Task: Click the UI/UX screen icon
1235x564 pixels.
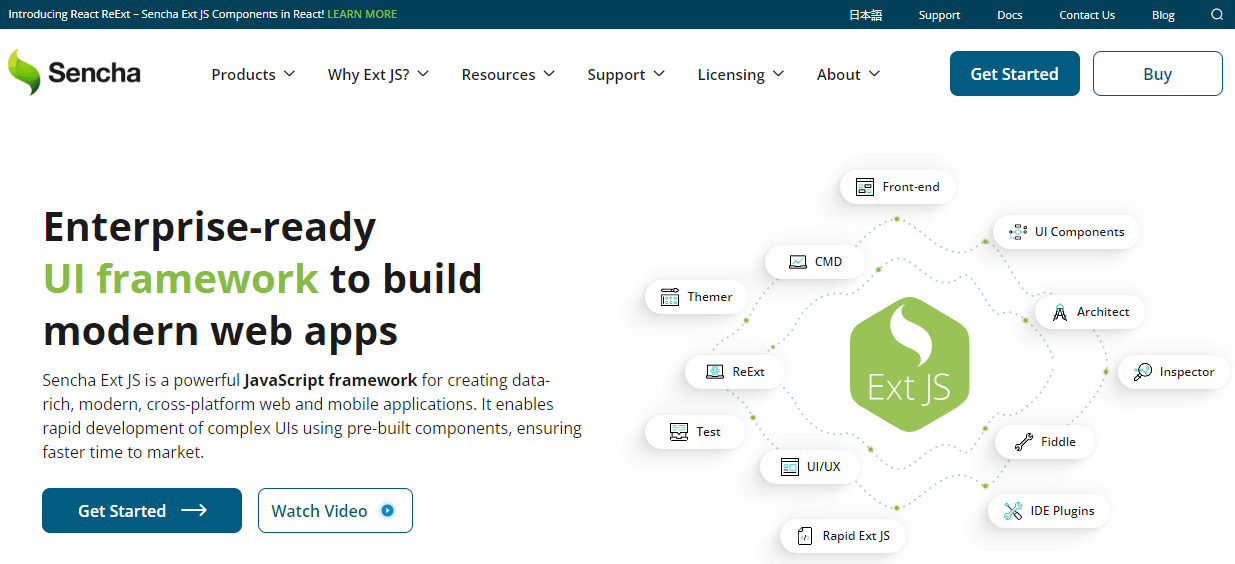Action: [x=790, y=467]
